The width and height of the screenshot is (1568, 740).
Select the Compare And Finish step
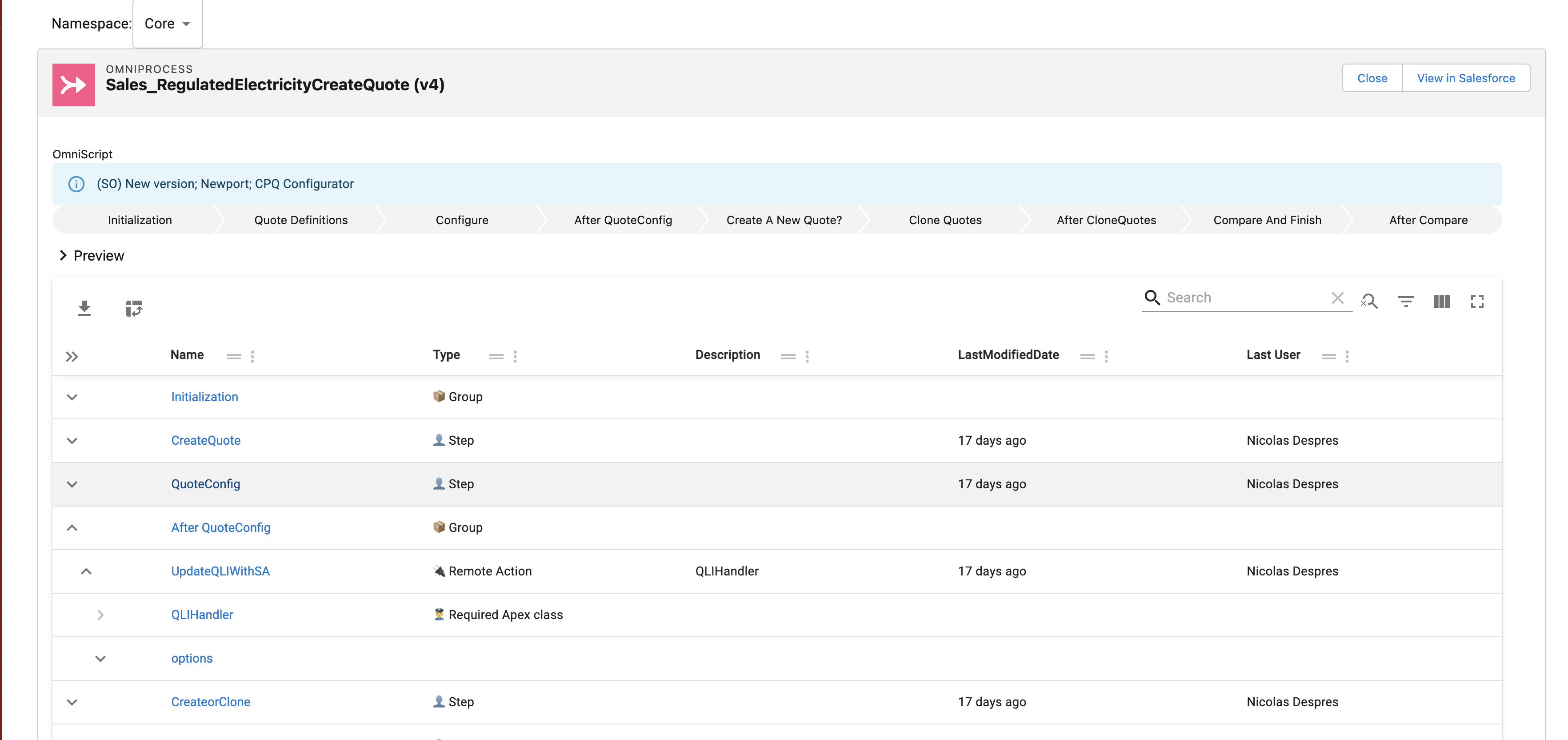pyautogui.click(x=1267, y=220)
